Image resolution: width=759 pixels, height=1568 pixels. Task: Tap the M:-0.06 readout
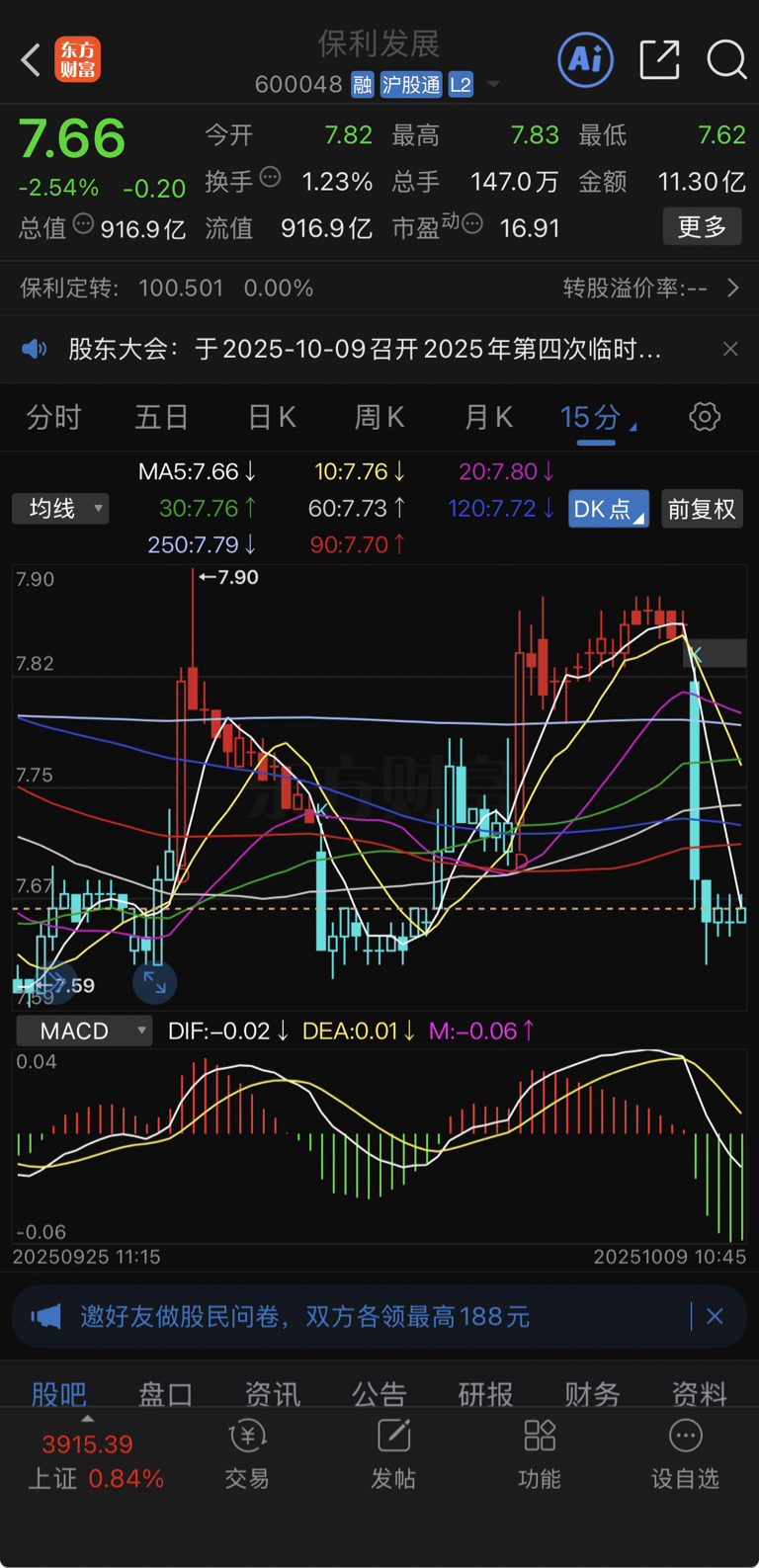click(x=481, y=1031)
